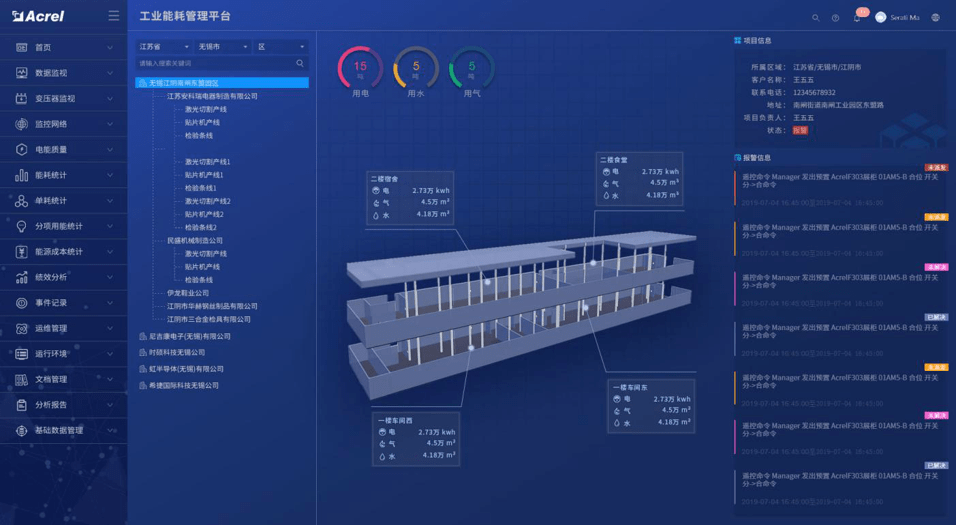Viewport: 956px width, 525px height.
Task: Open 数据监视 sidebar icon
Action: (x=21, y=73)
